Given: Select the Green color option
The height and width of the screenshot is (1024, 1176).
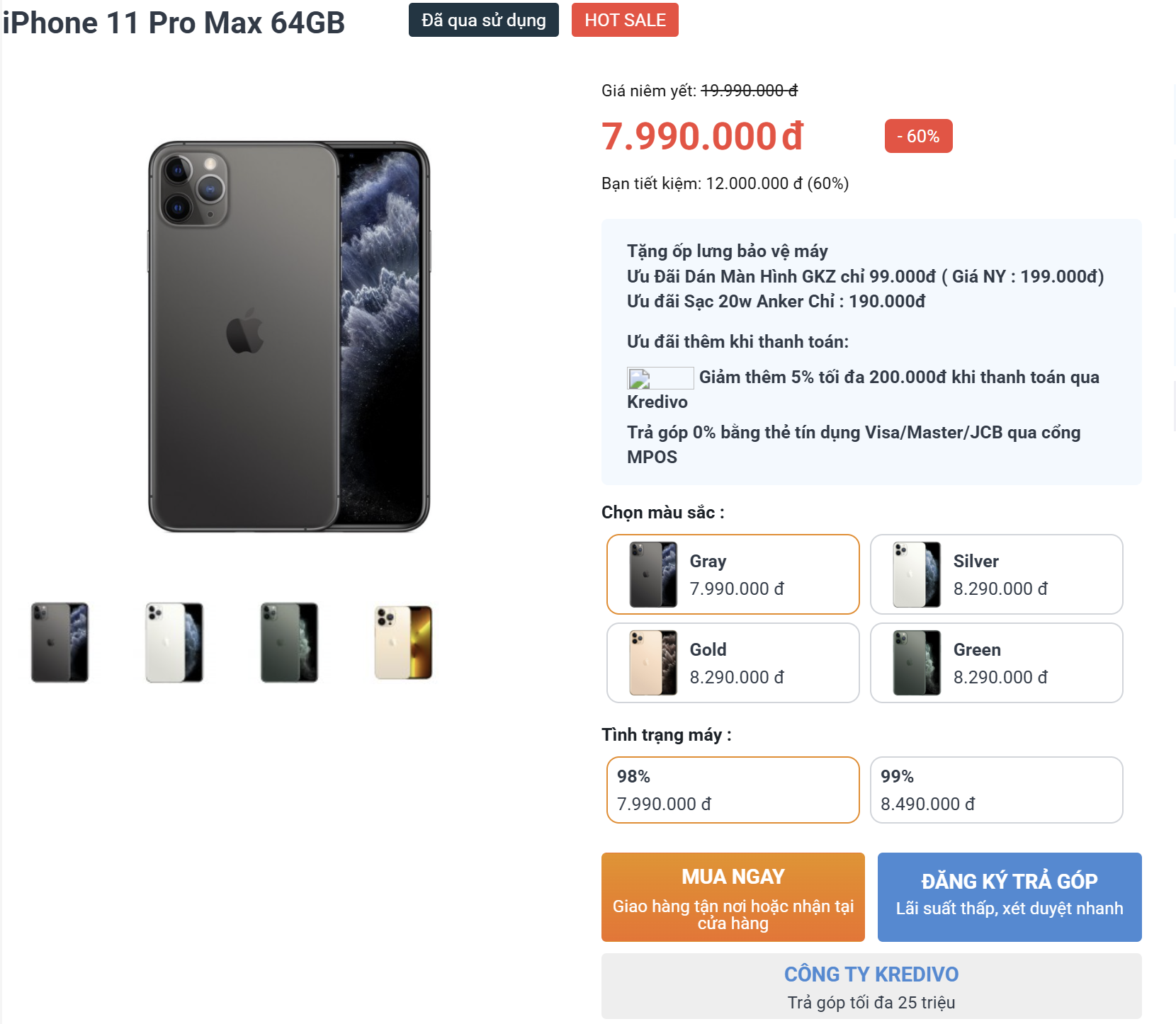Looking at the screenshot, I should [996, 663].
